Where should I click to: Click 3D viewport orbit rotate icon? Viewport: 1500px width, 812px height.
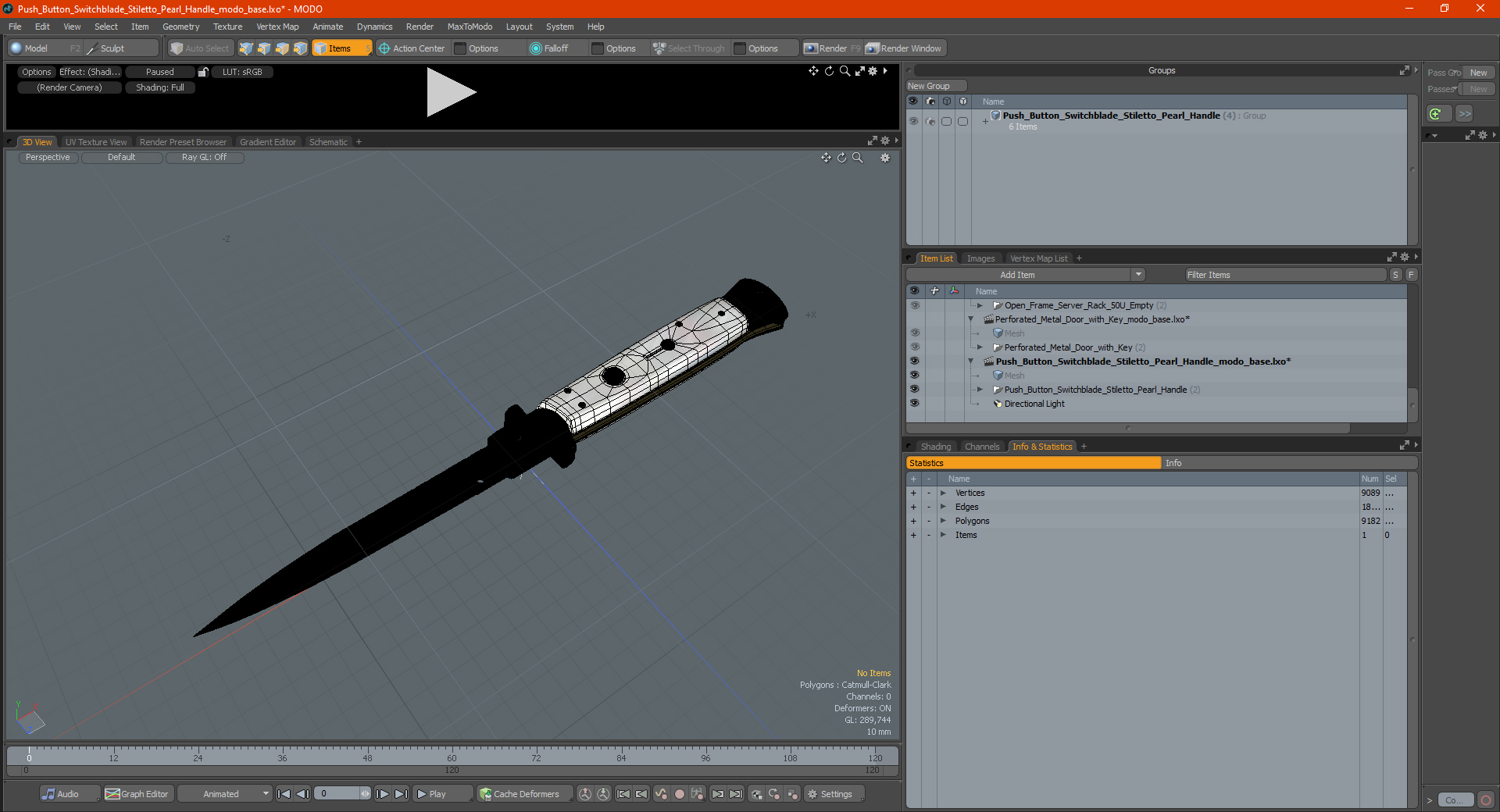[841, 158]
